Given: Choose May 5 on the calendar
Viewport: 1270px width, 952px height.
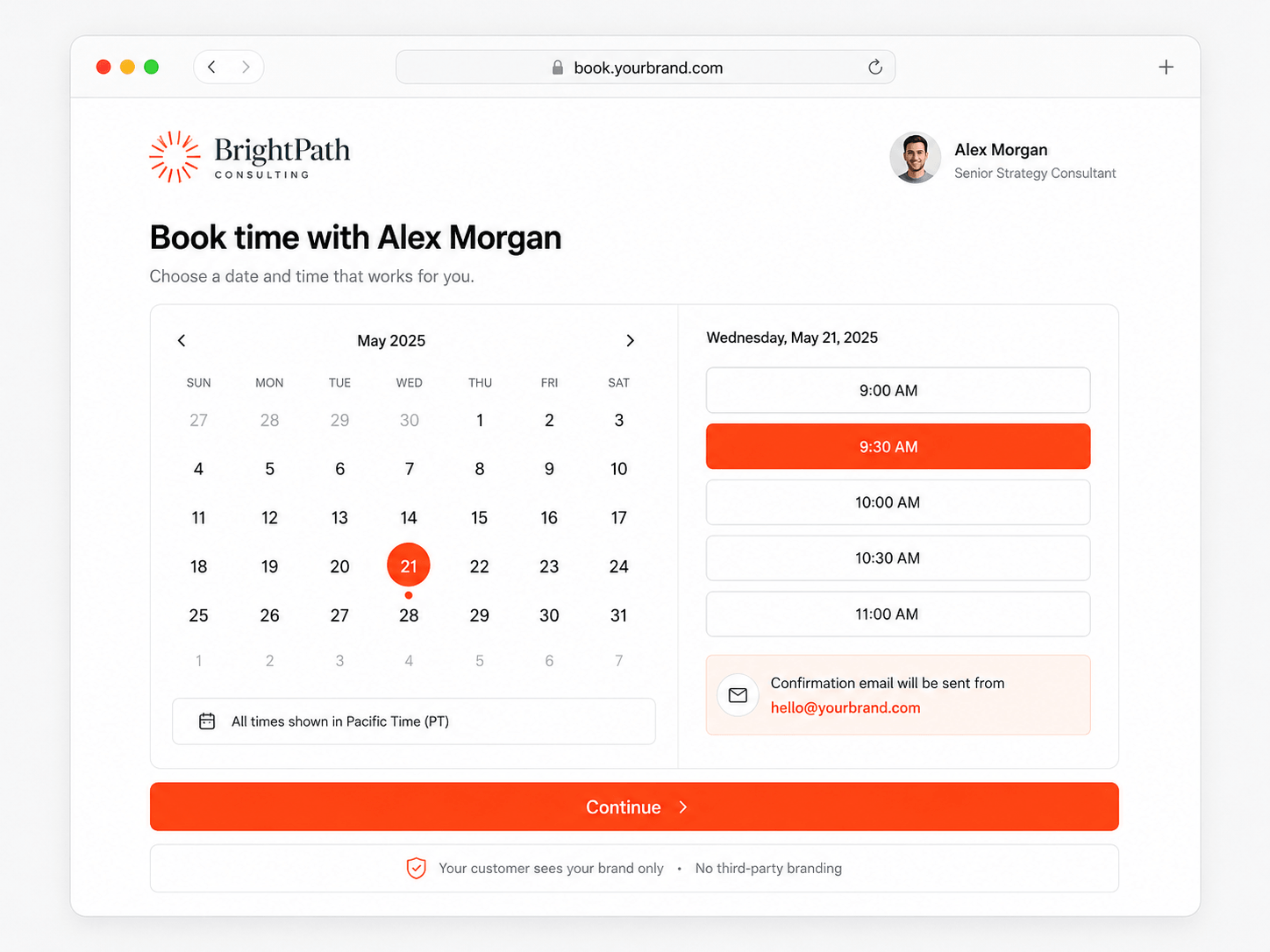Looking at the screenshot, I should pos(269,469).
